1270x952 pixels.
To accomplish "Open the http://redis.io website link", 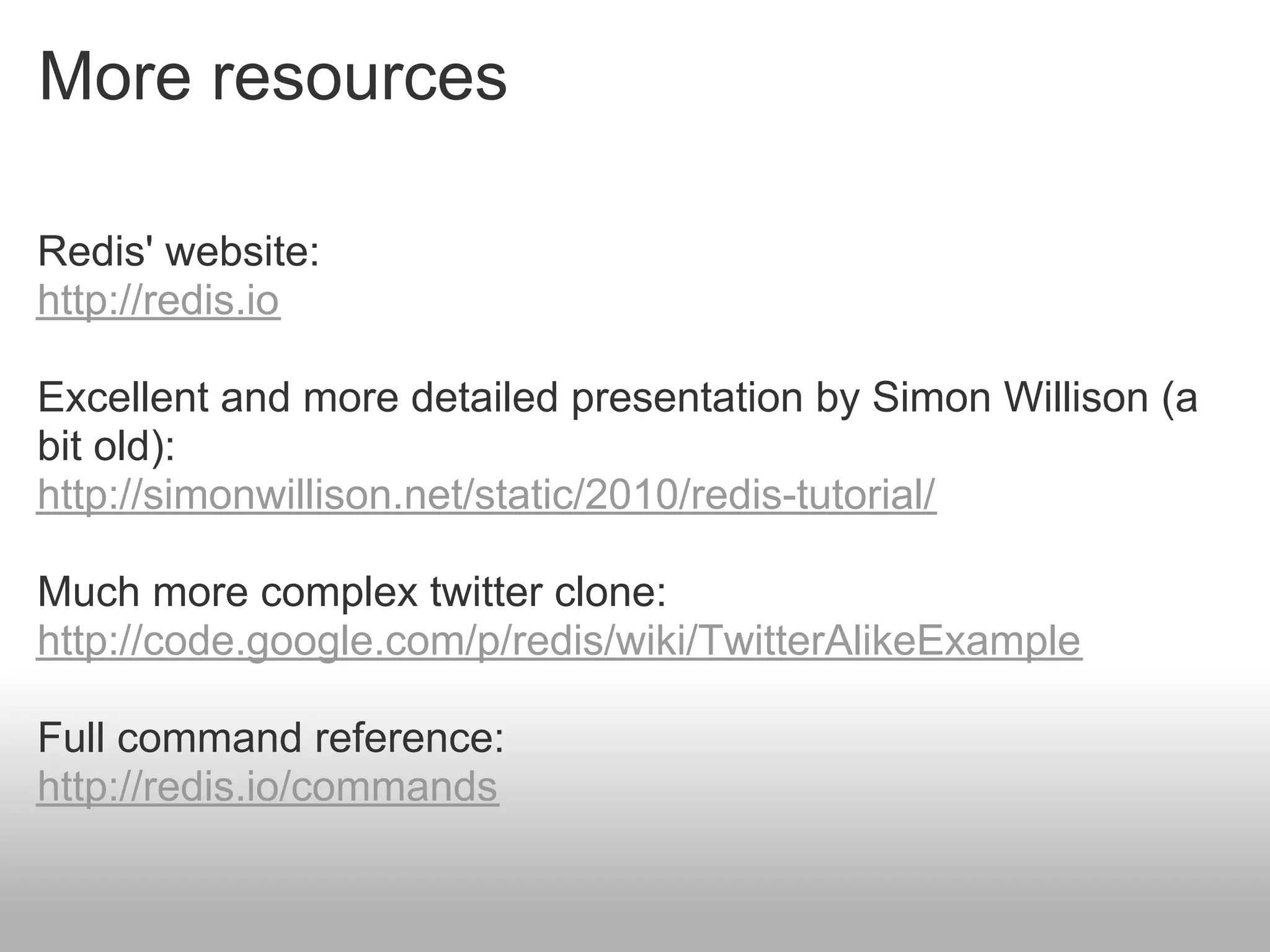I will [158, 301].
